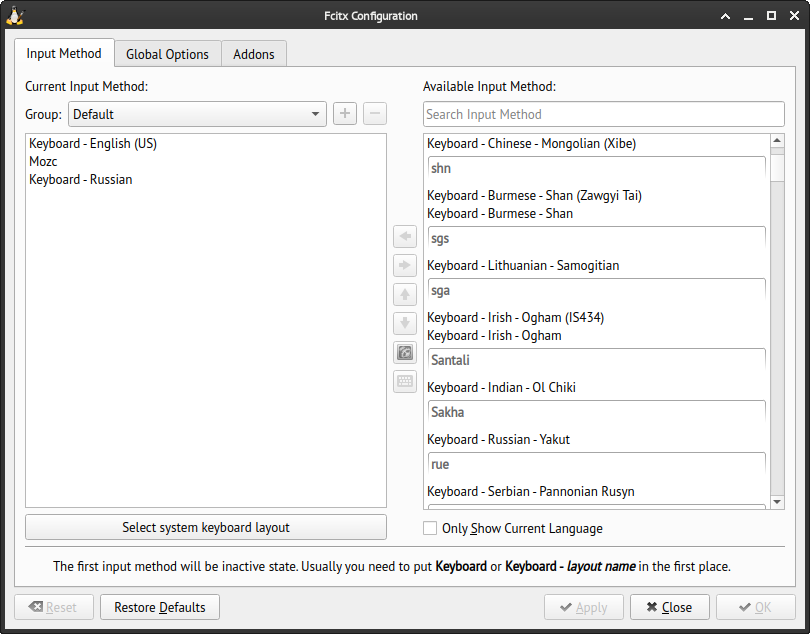The width and height of the screenshot is (810, 634).
Task: Expand the Santali language entry
Action: 596,359
